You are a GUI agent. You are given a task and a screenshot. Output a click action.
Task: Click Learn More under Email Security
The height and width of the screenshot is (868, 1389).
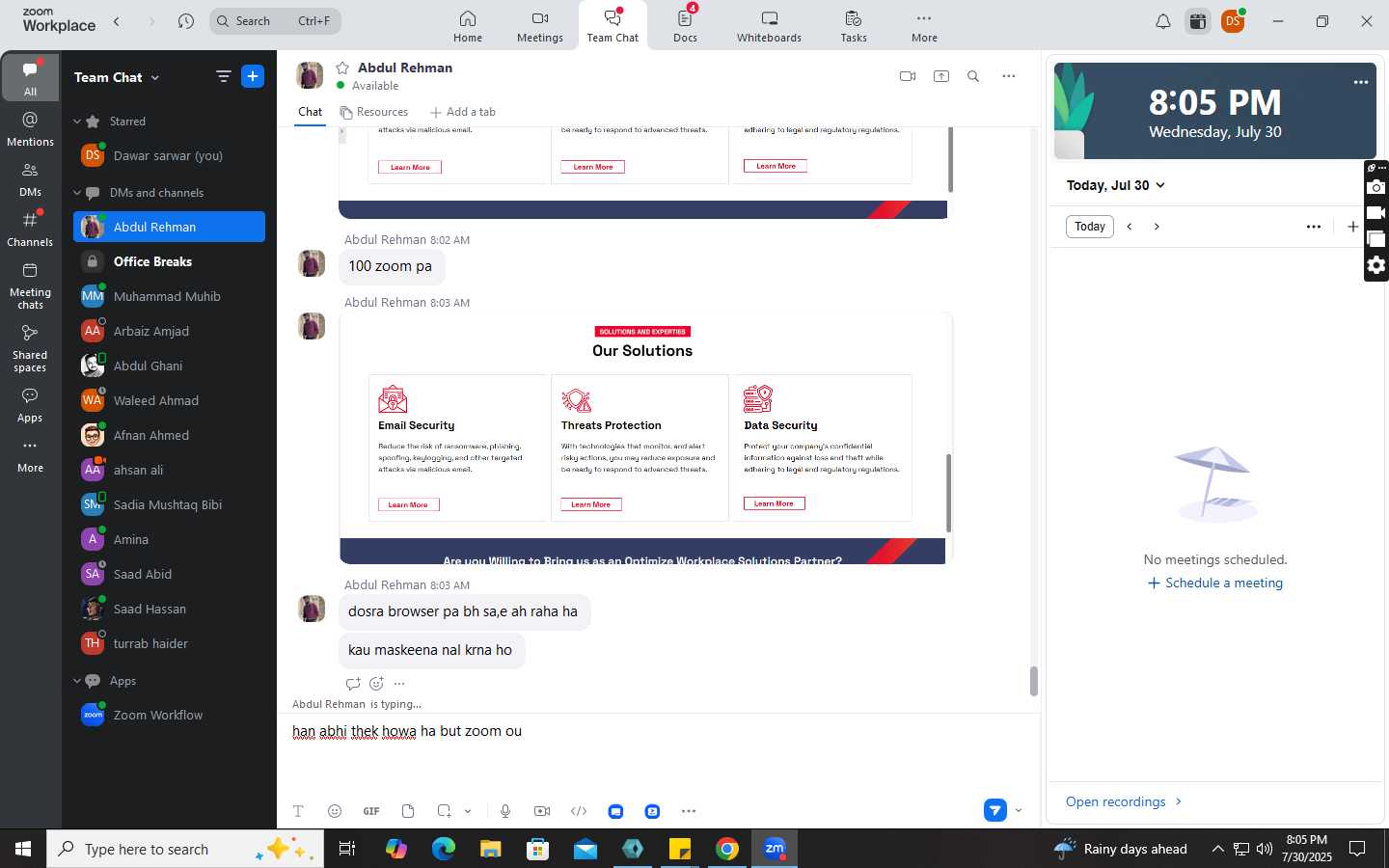(x=408, y=504)
